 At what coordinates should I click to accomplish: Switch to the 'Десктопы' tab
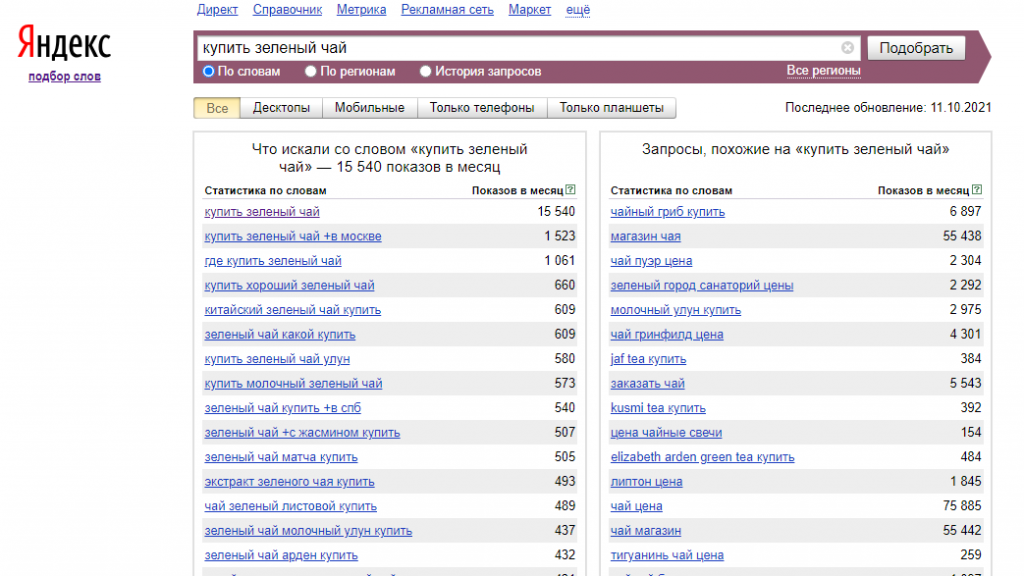(x=281, y=108)
